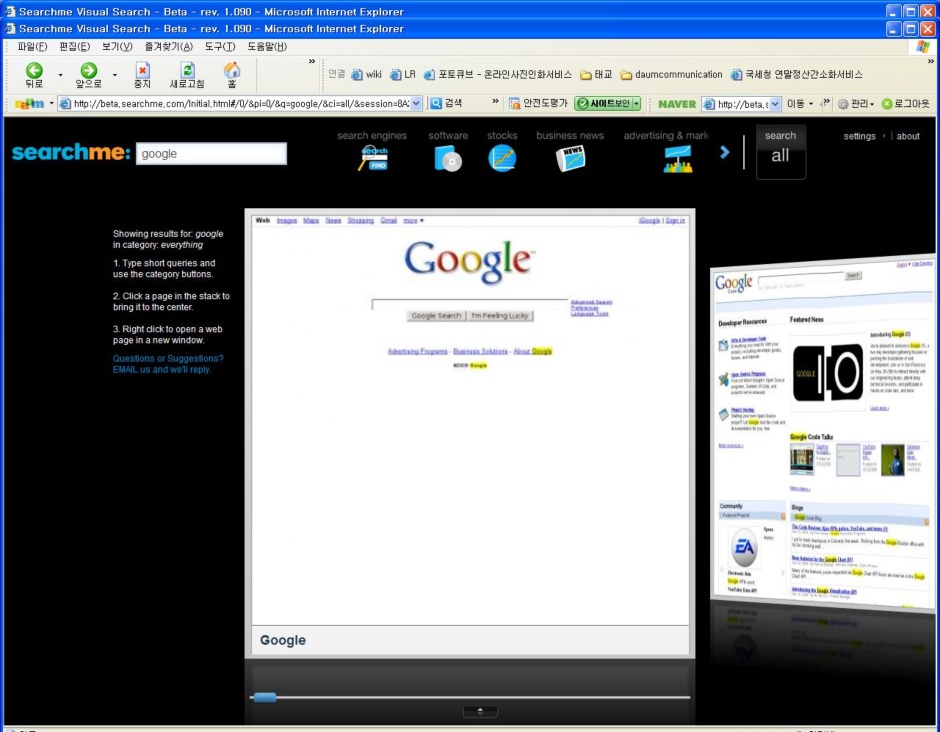This screenshot has width=940, height=732.
Task: Click the 검색 search toolbar button
Action: [447, 103]
